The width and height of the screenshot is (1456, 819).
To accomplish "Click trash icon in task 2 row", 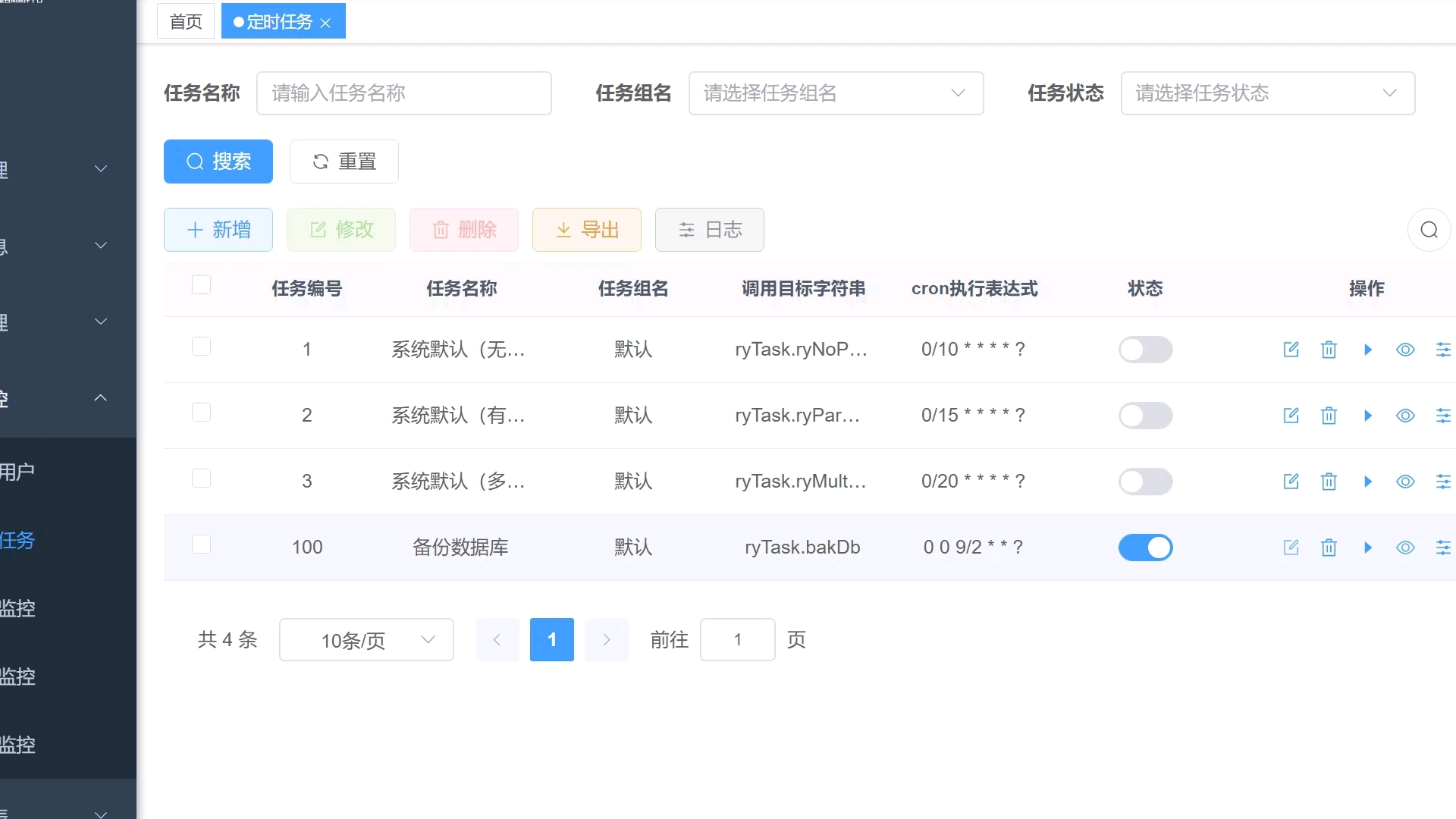I will 1329,416.
